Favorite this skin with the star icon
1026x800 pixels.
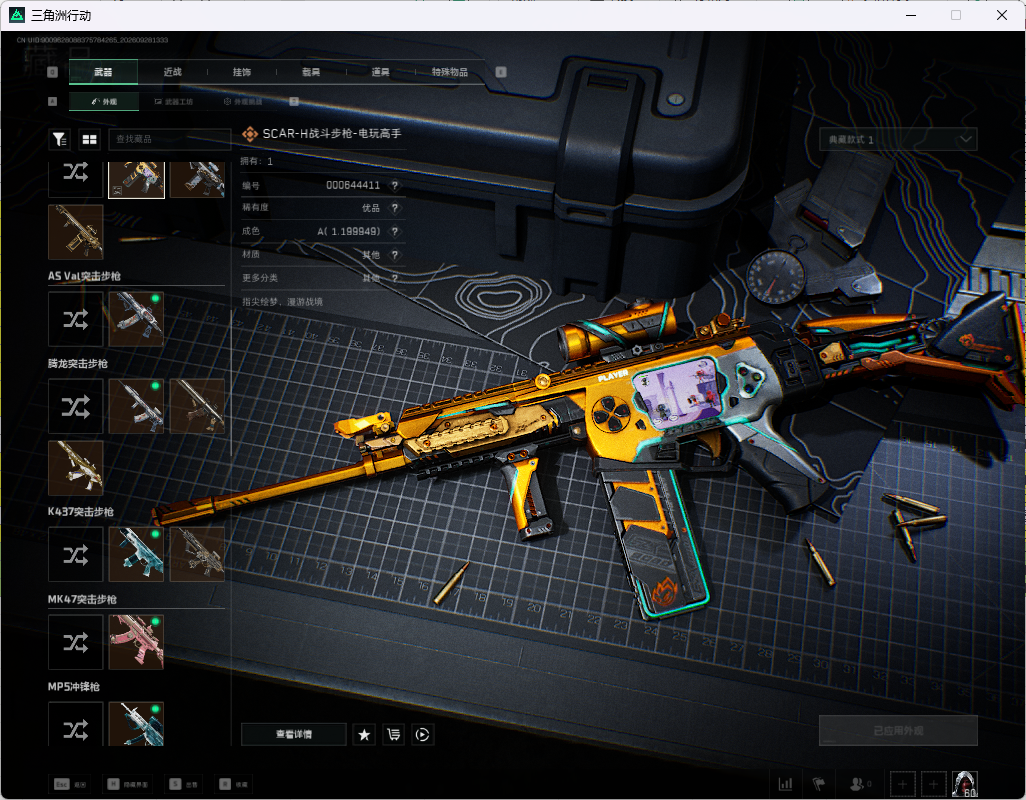(x=364, y=735)
